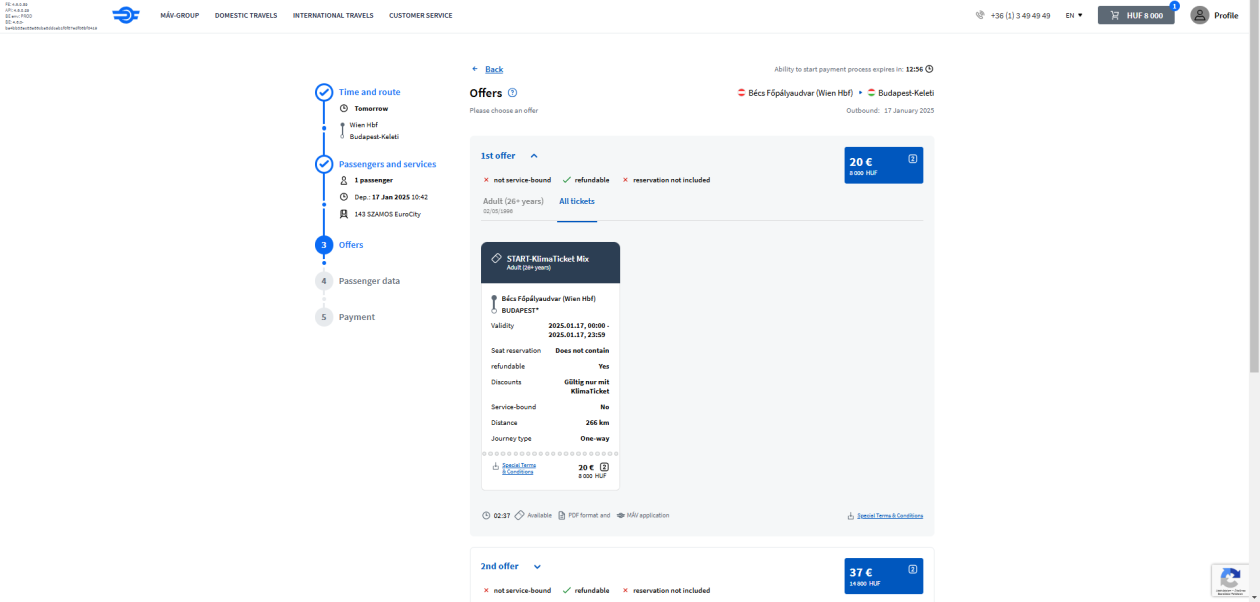Screen dimensions: 1260x602
Task: Collapse the 1st offer section
Action: (534, 156)
